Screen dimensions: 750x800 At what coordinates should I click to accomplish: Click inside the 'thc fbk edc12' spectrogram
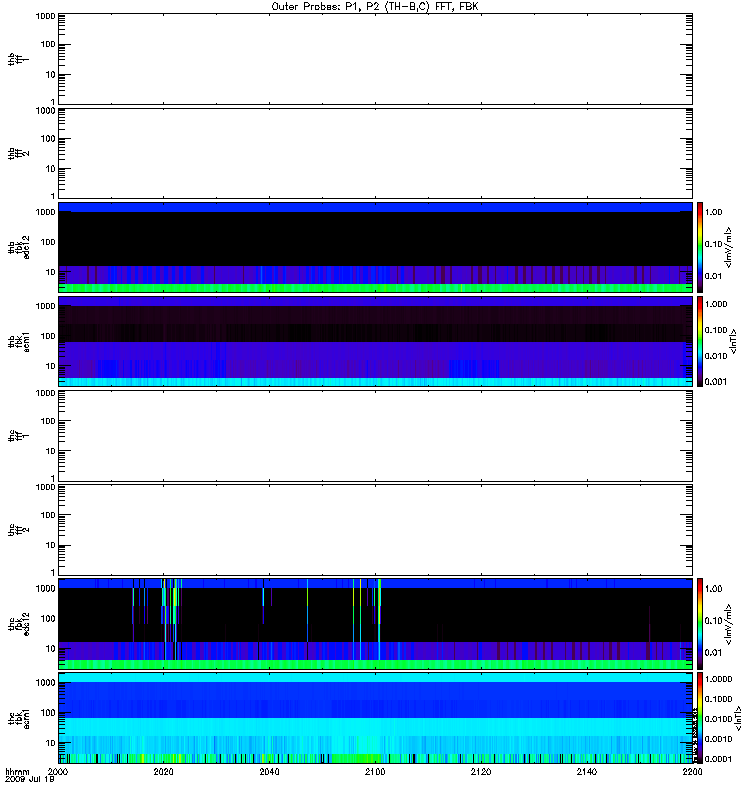376,623
